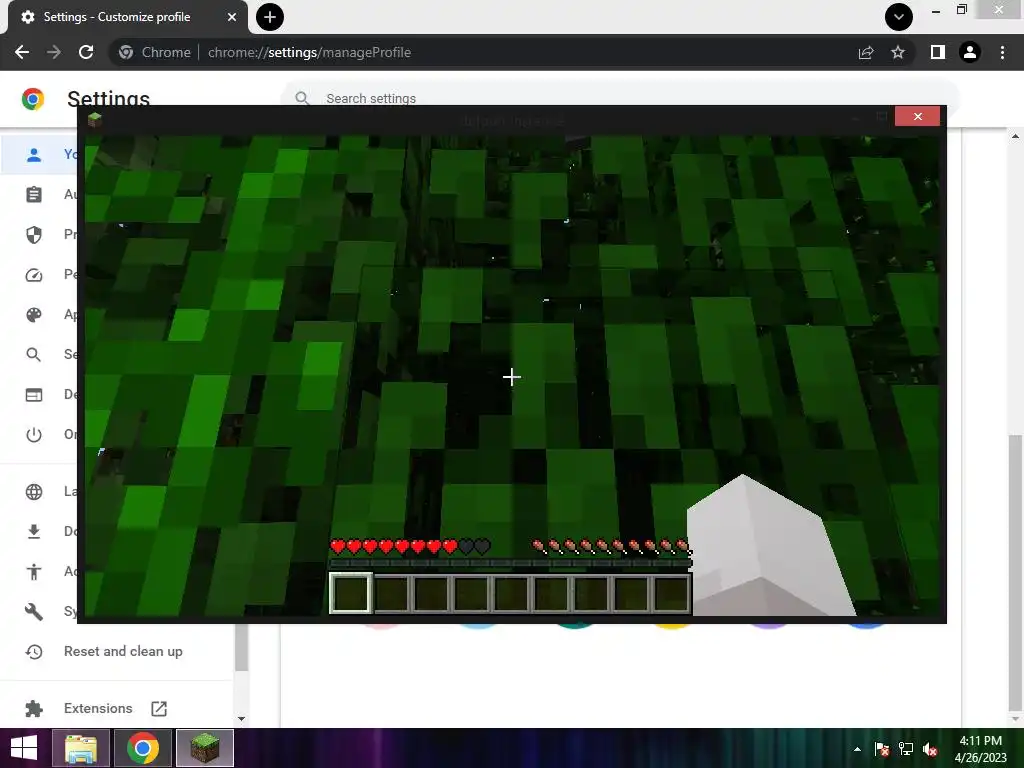This screenshot has width=1024, height=768.
Task: Click the share page icon in address bar
Action: (x=866, y=52)
